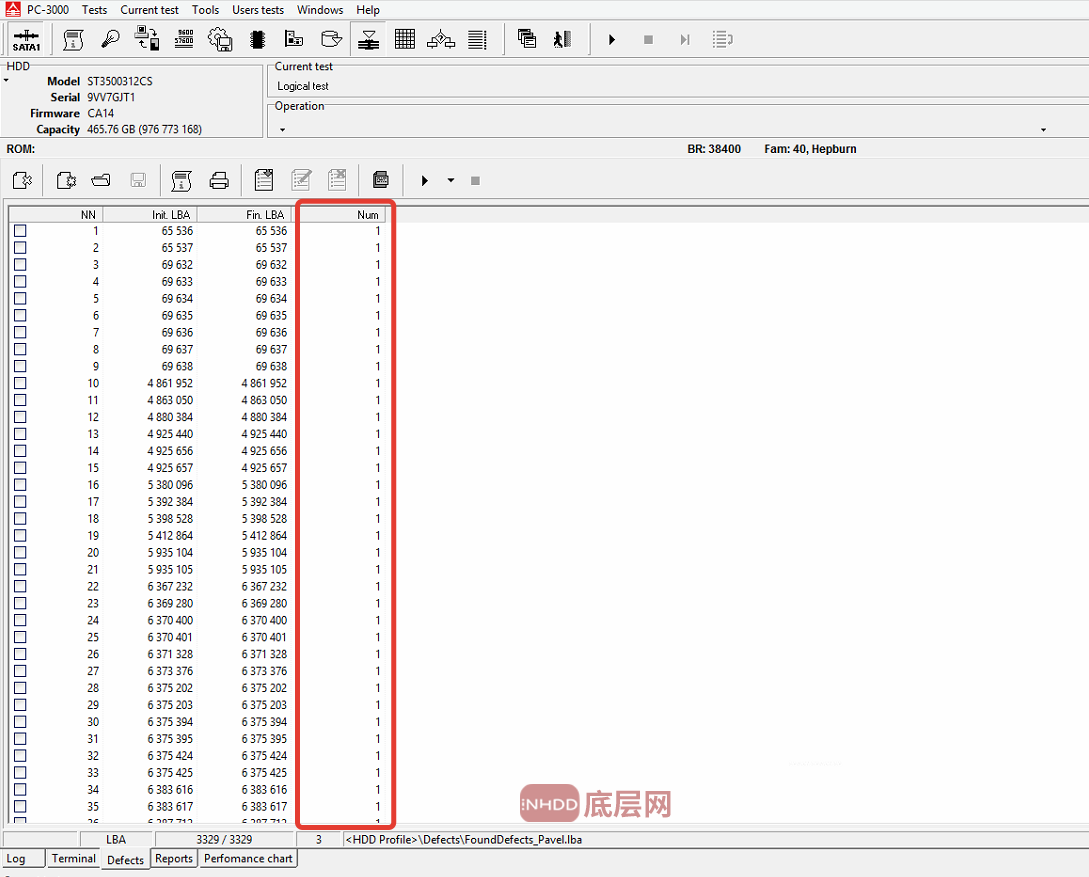This screenshot has height=877, width=1089.
Task: Toggle the logical test icon with hourglass
Action: tap(368, 40)
